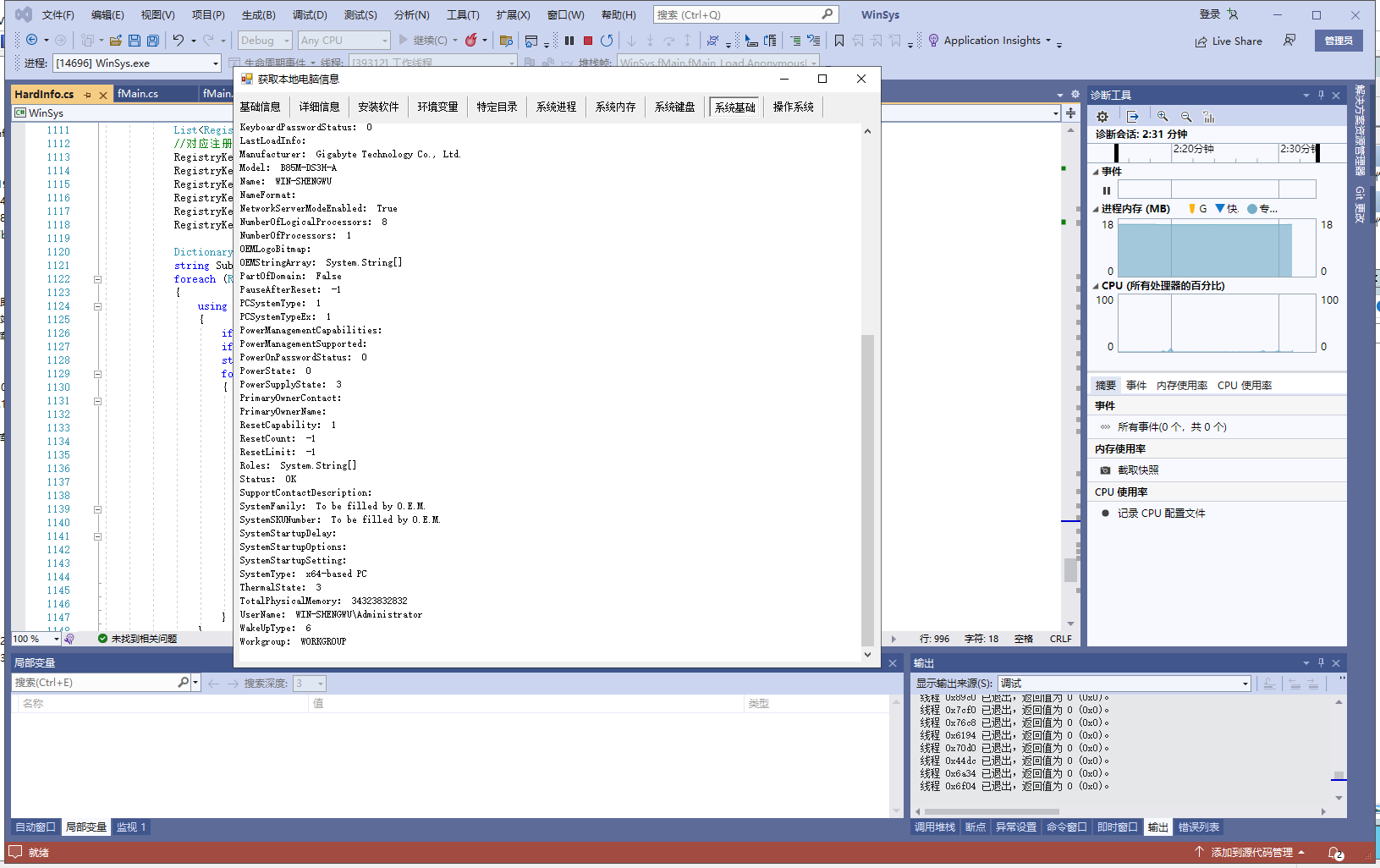The width and height of the screenshot is (1380, 868).
Task: Click the Application Insights lightbulb icon
Action: (933, 40)
